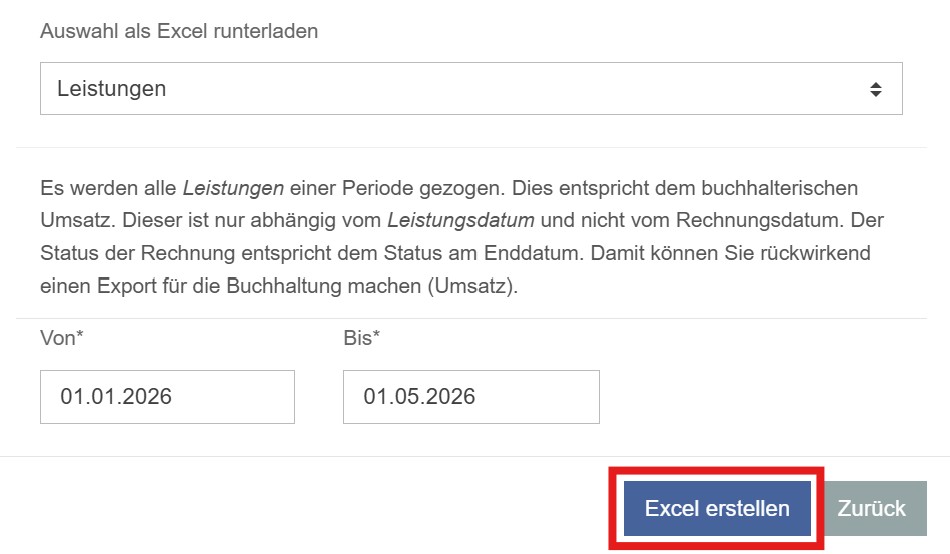Click the Von* field label
The height and width of the screenshot is (554, 950).
(61, 338)
